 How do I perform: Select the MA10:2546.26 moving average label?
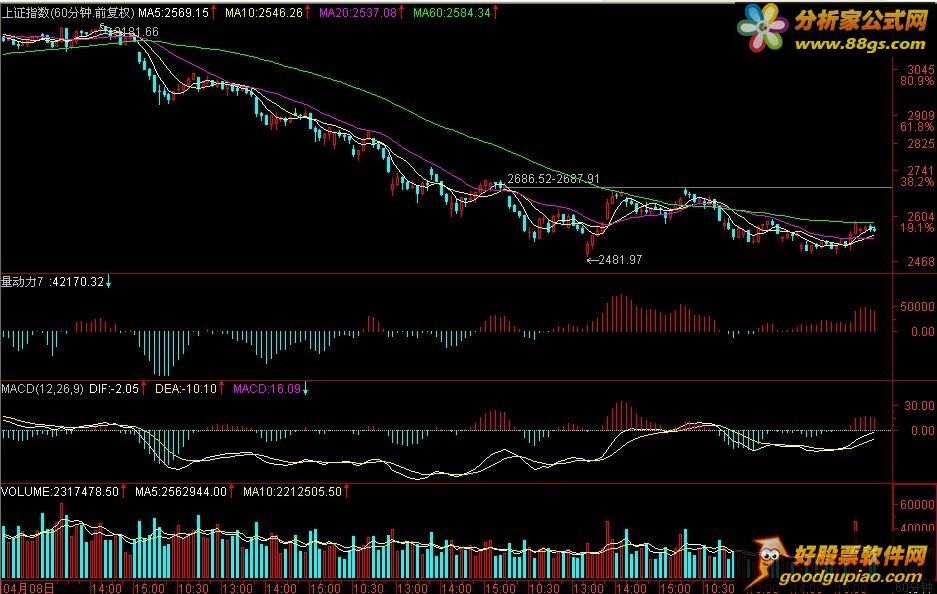(264, 13)
